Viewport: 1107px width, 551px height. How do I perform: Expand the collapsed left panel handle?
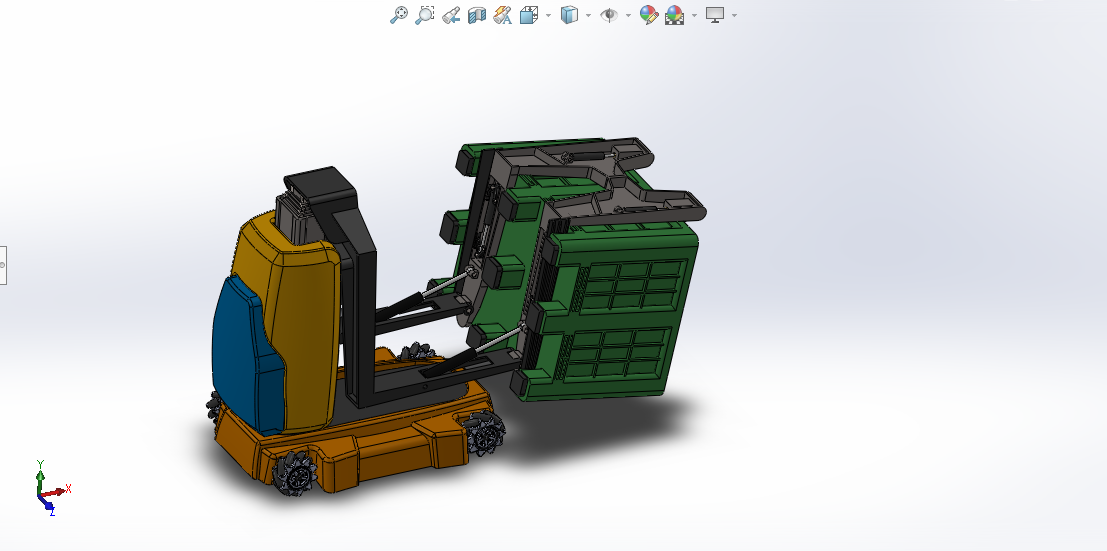pyautogui.click(x=3, y=265)
